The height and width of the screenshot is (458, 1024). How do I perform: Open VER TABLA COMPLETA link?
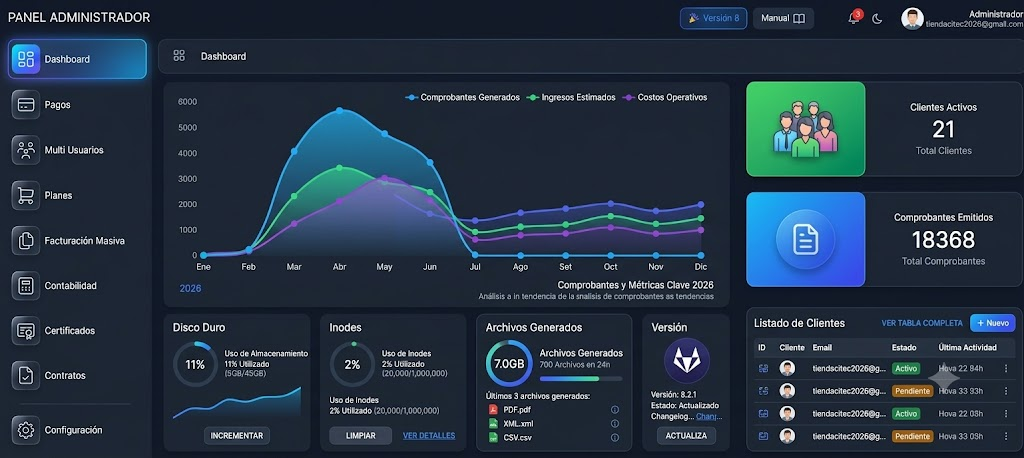pyautogui.click(x=921, y=323)
